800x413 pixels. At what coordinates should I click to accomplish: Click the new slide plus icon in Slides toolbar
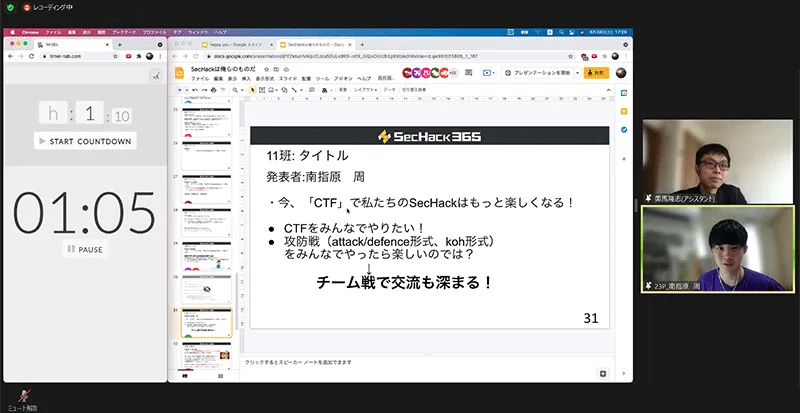(180, 90)
